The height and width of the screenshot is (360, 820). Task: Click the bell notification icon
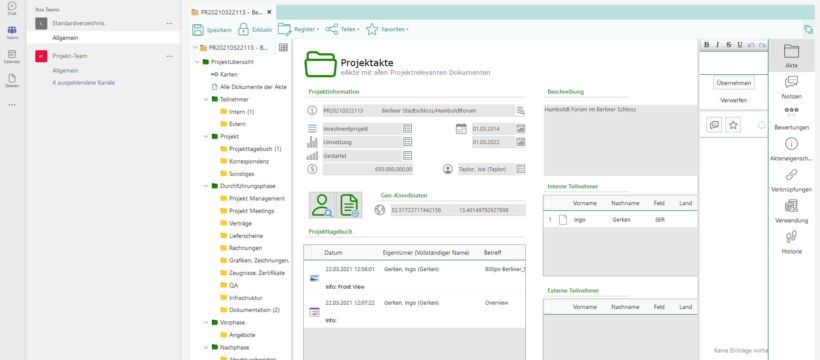pos(761,125)
